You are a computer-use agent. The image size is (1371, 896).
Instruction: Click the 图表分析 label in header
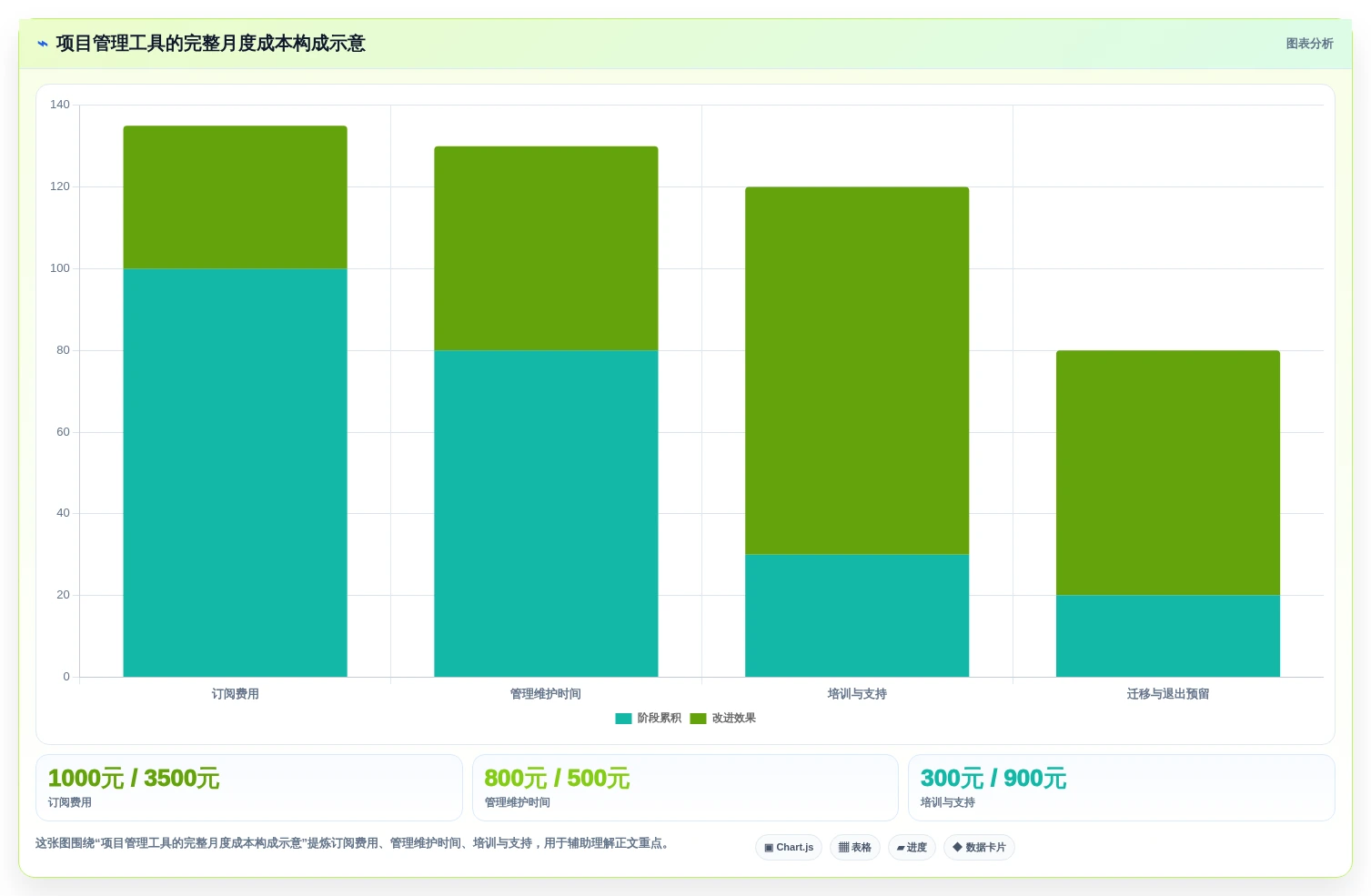[x=1309, y=44]
